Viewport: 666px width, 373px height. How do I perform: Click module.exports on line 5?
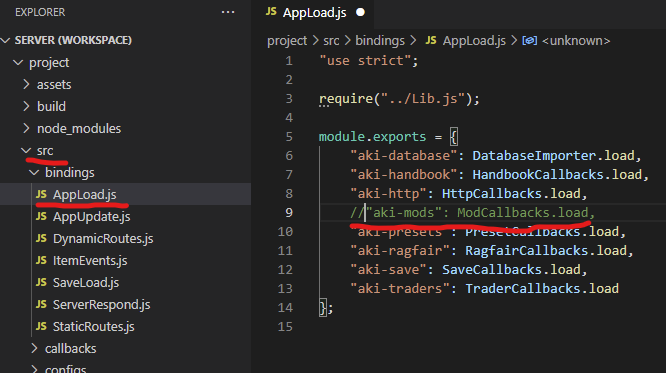[x=372, y=137]
